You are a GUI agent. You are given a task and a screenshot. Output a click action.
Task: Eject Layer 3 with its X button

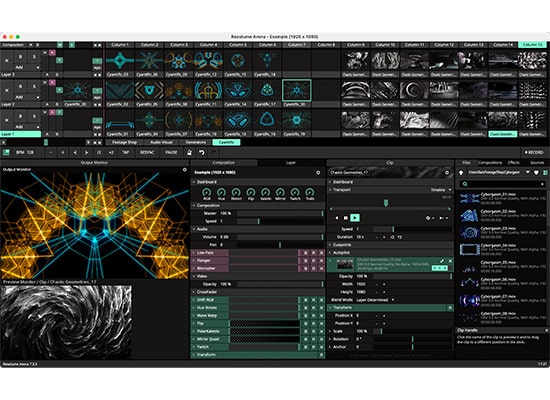coord(7,60)
